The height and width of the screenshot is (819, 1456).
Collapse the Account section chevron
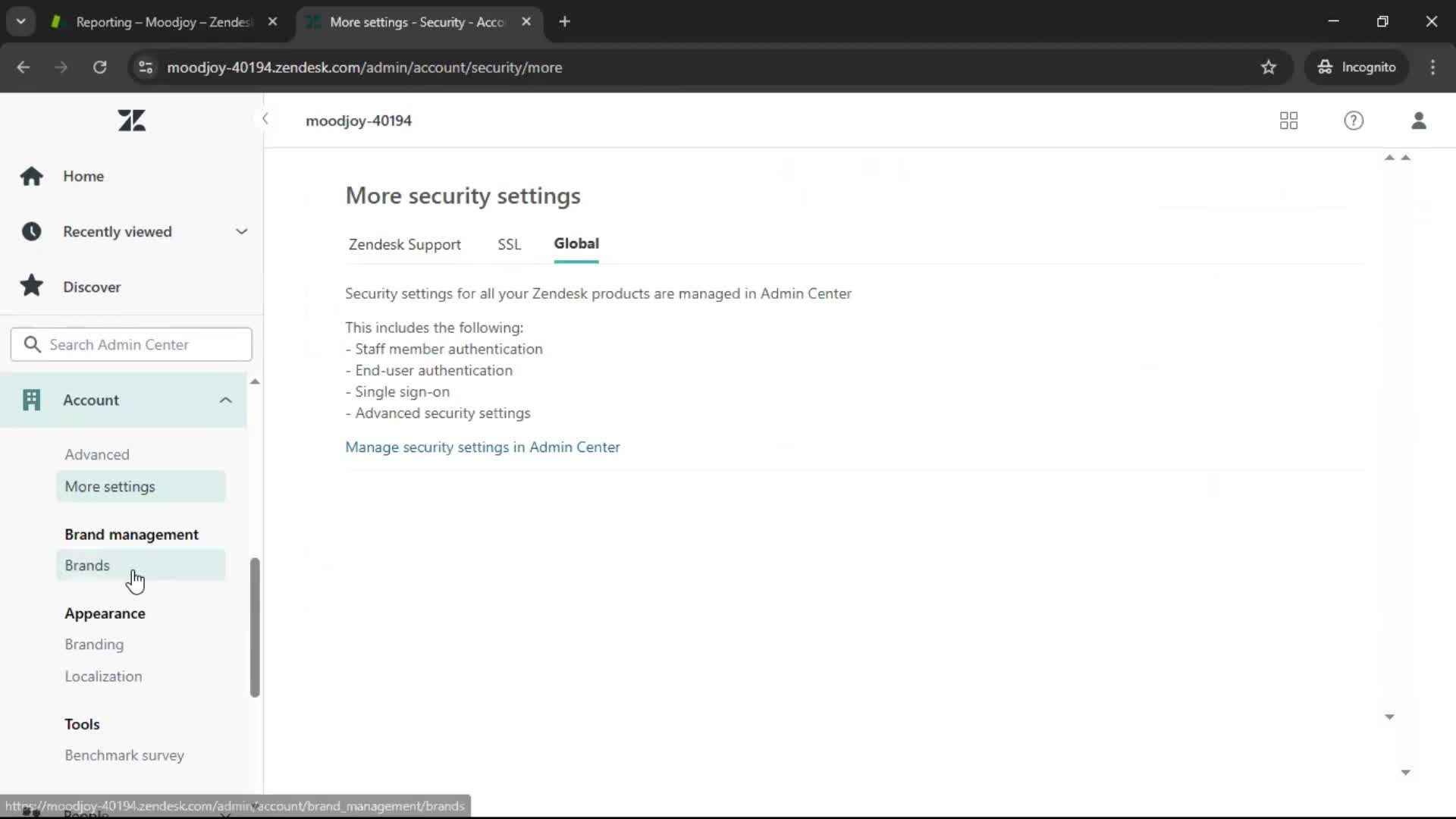pos(225,400)
